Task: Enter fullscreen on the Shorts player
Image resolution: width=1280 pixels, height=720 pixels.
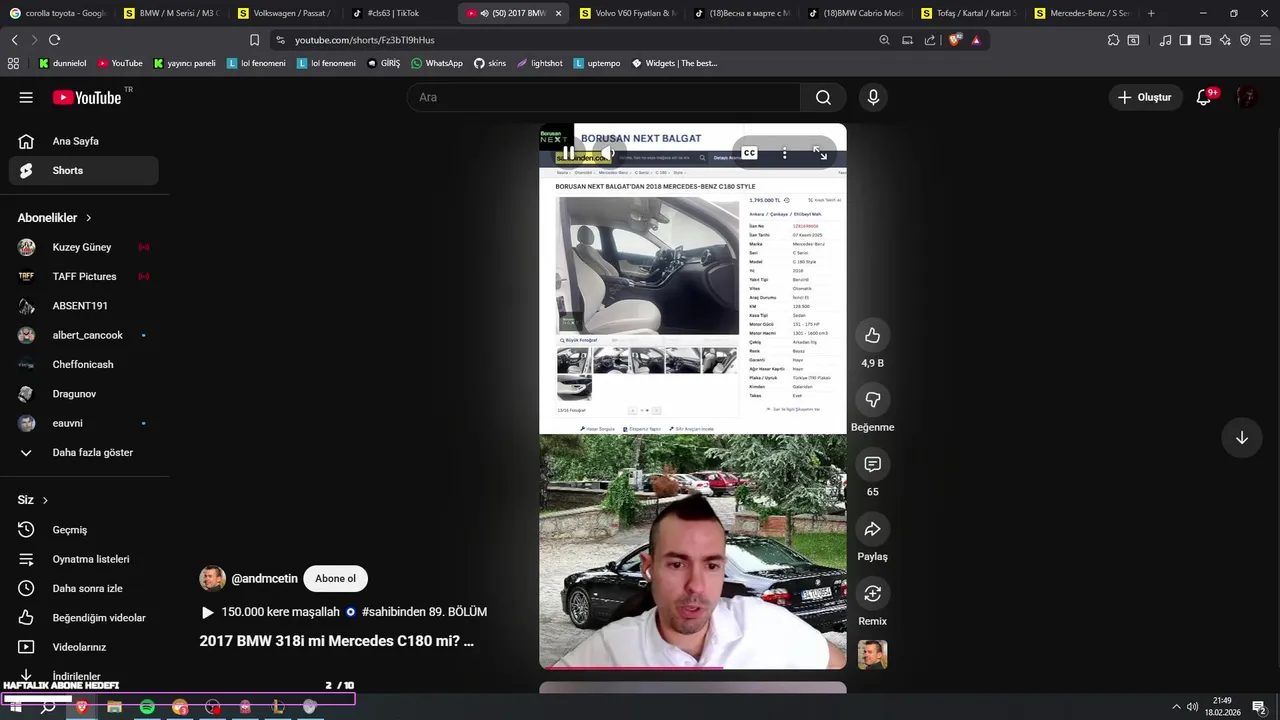Action: pos(820,153)
